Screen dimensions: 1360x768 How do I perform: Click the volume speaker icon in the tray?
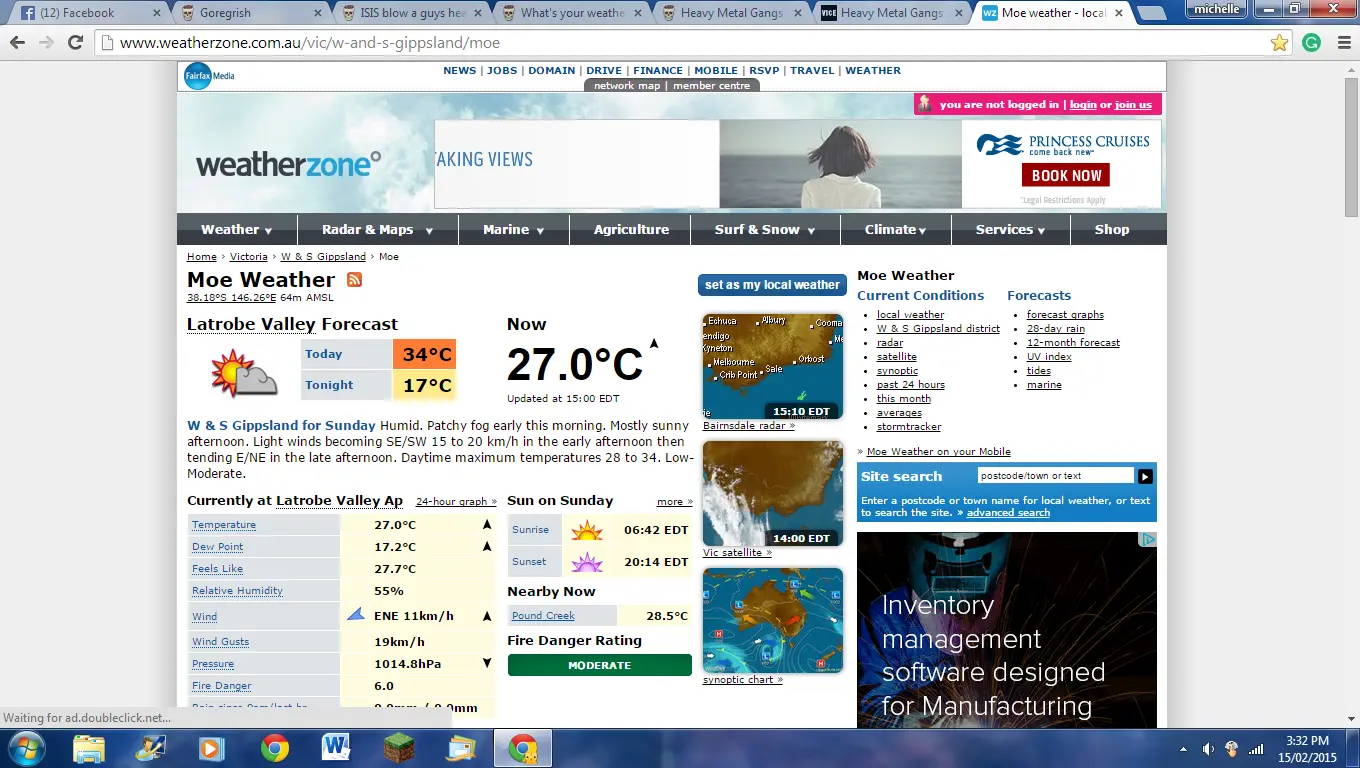click(x=1208, y=749)
